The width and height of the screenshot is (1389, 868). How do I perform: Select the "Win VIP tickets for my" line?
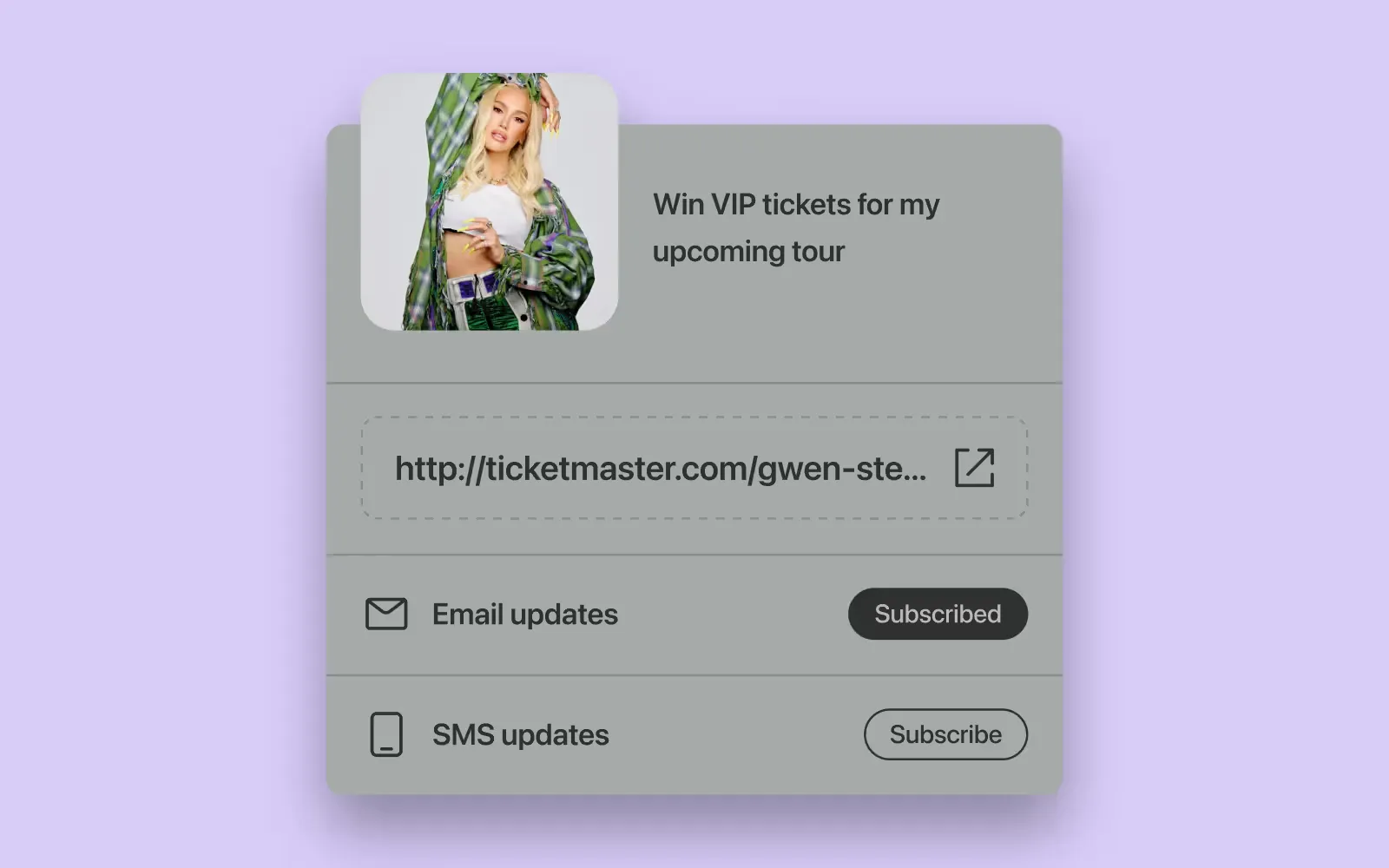tap(796, 205)
